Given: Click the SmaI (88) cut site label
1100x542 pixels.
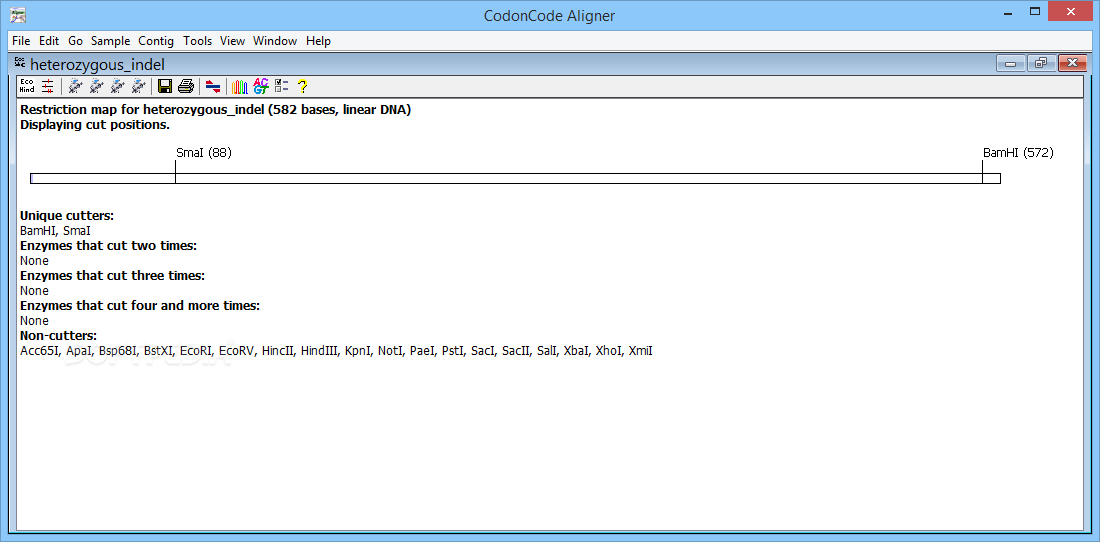Looking at the screenshot, I should coord(203,152).
